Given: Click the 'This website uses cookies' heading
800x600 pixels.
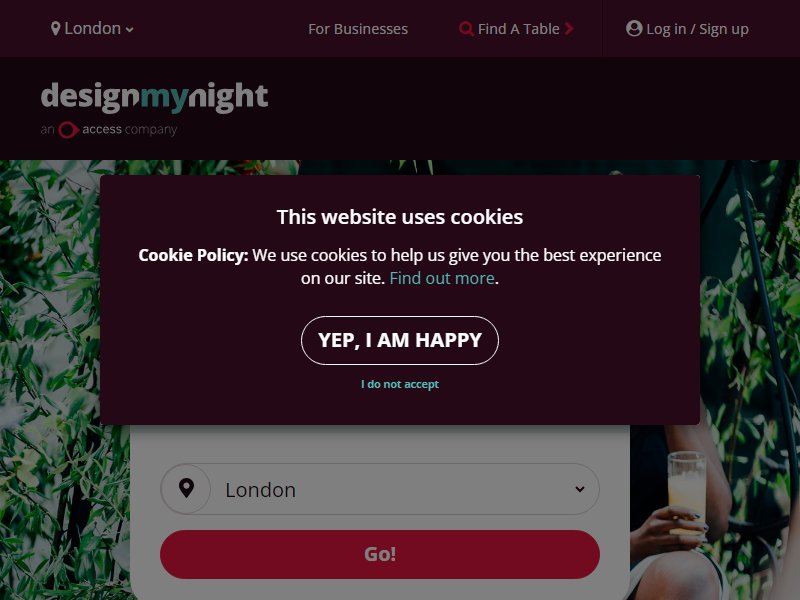Looking at the screenshot, I should click(400, 217).
